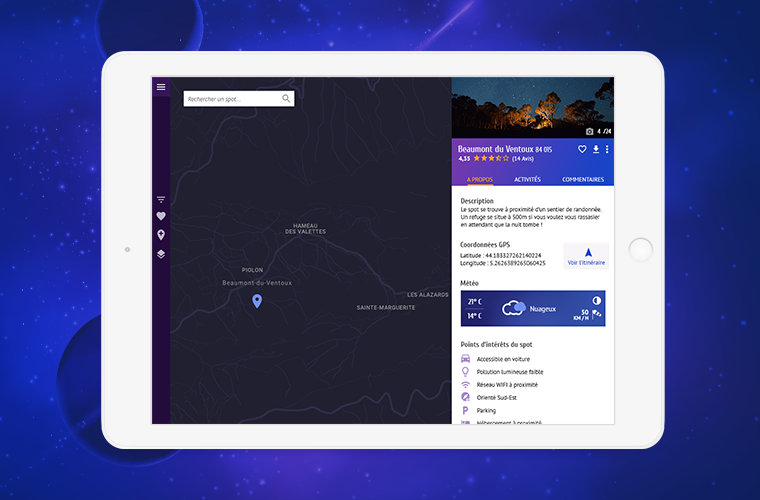This screenshot has width=760, height=500.
Task: Click the car icon for 'Accessible en voiture'
Action: click(x=465, y=359)
